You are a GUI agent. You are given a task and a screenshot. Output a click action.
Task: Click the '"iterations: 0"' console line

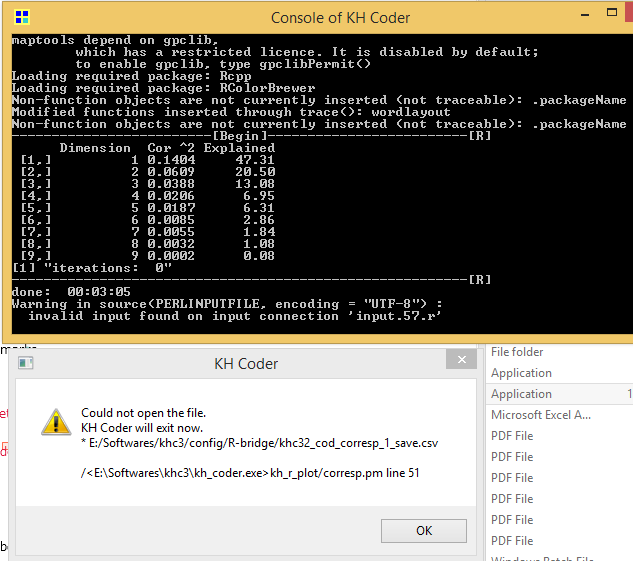(92, 268)
